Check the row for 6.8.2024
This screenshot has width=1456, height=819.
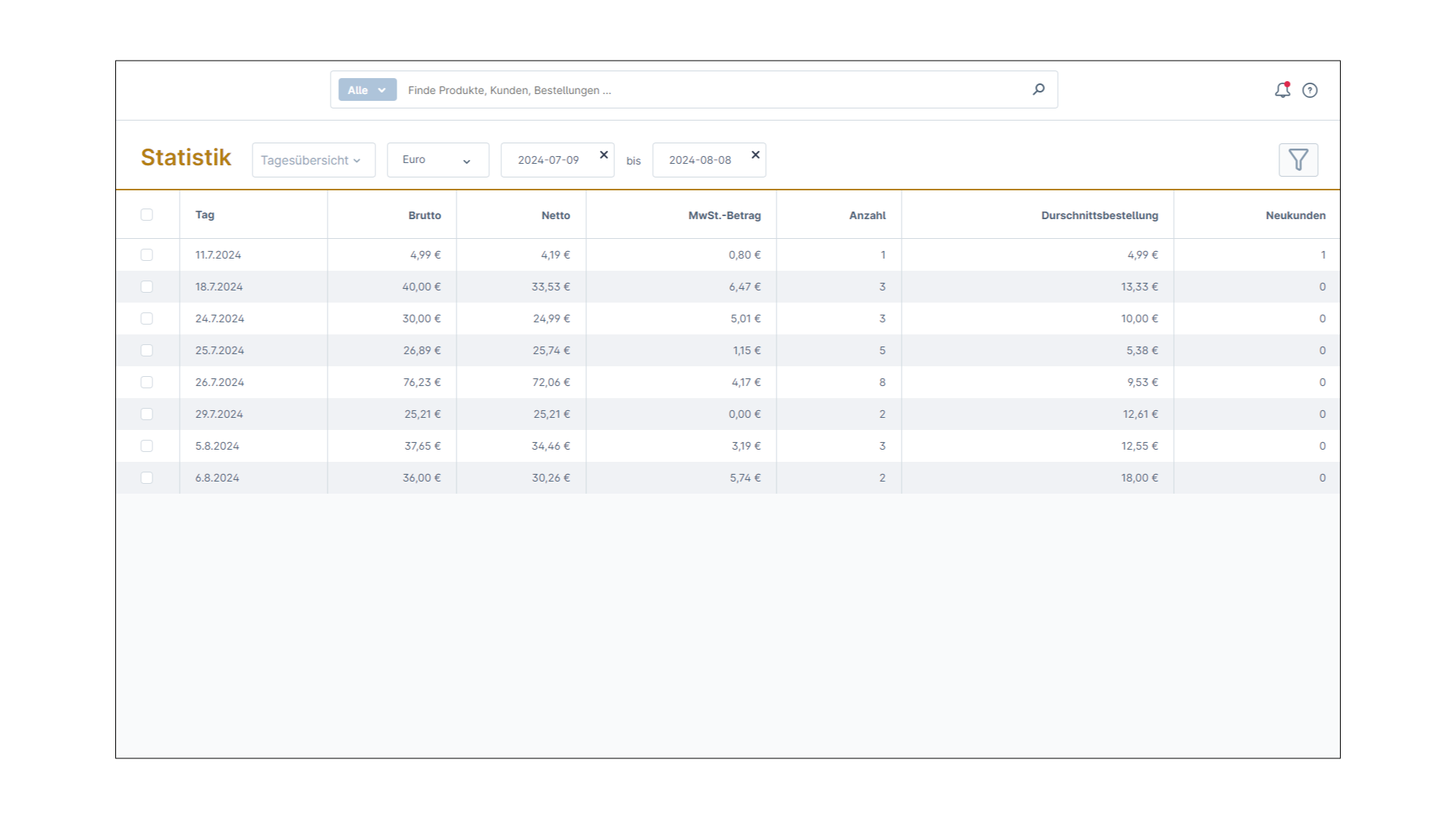pyautogui.click(x=147, y=478)
